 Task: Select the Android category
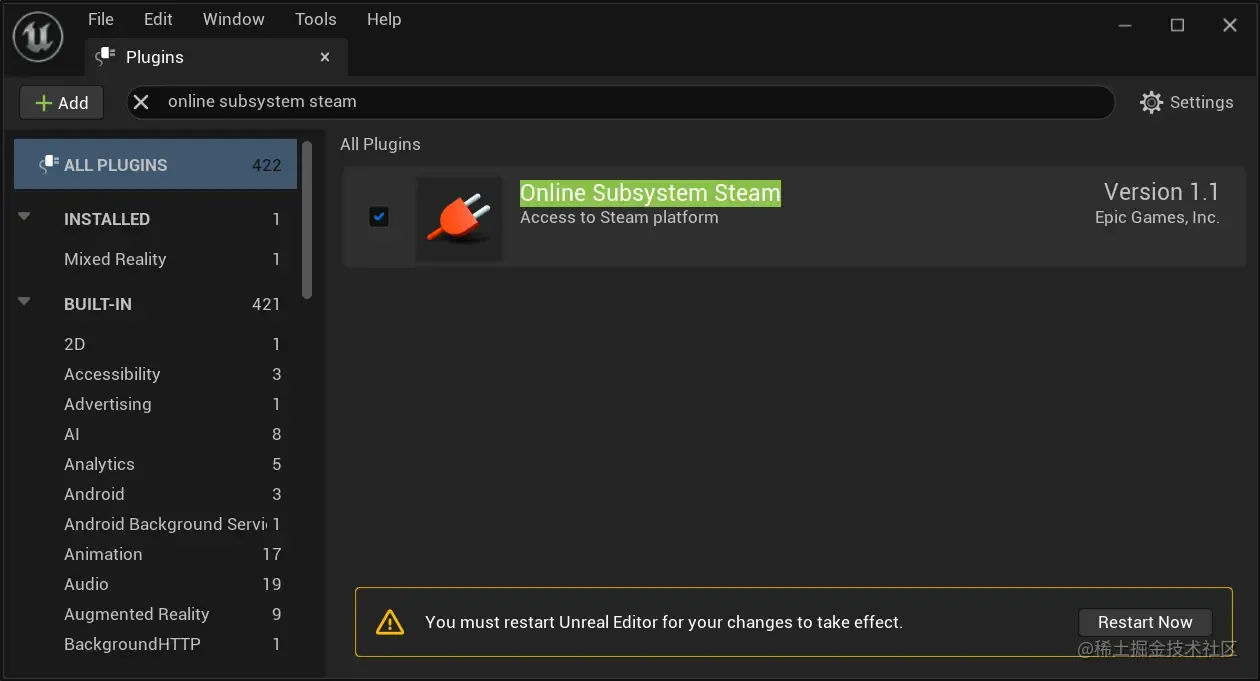coord(156,494)
